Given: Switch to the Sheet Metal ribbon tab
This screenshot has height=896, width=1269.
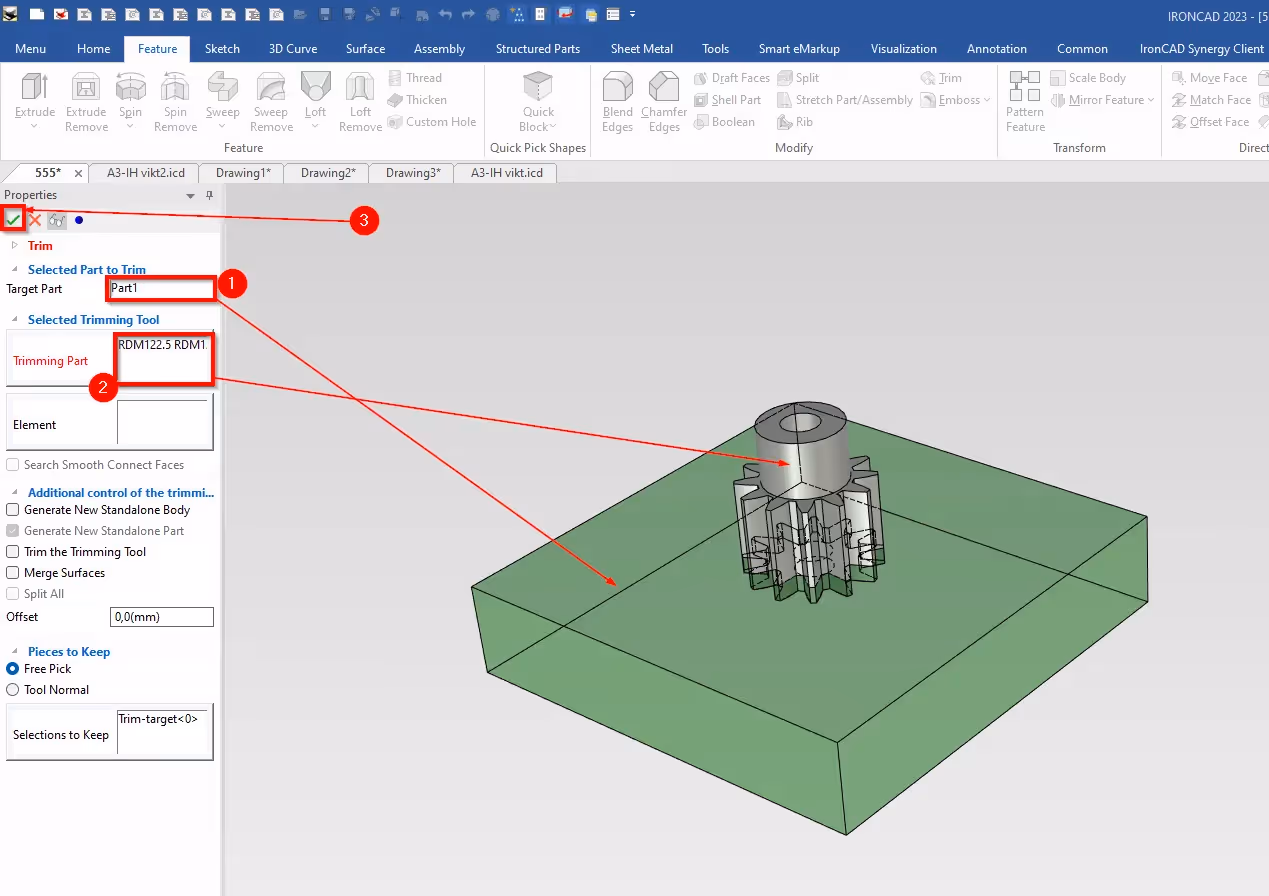Looking at the screenshot, I should tap(641, 48).
